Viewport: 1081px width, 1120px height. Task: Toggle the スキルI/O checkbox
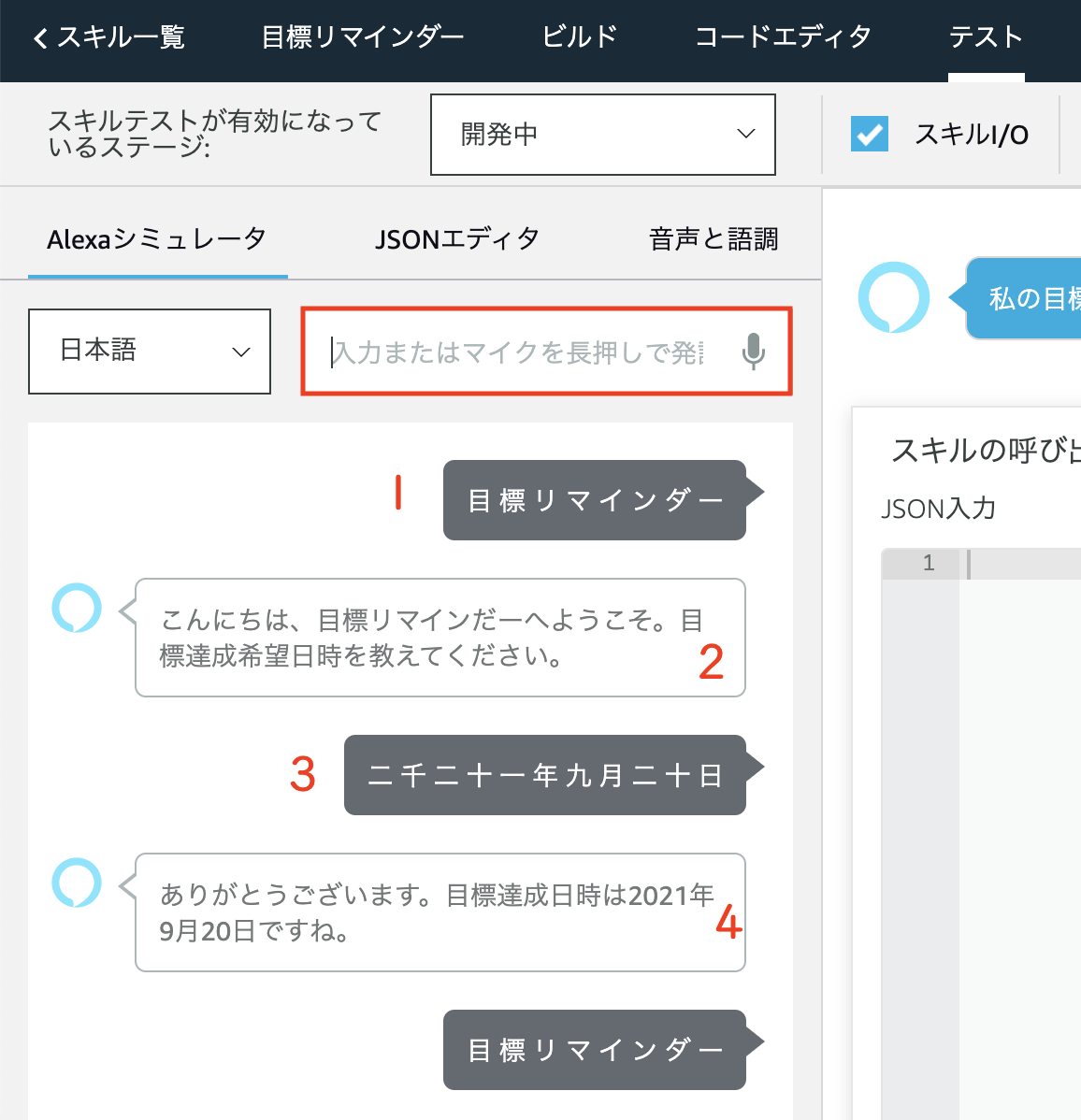tap(870, 134)
